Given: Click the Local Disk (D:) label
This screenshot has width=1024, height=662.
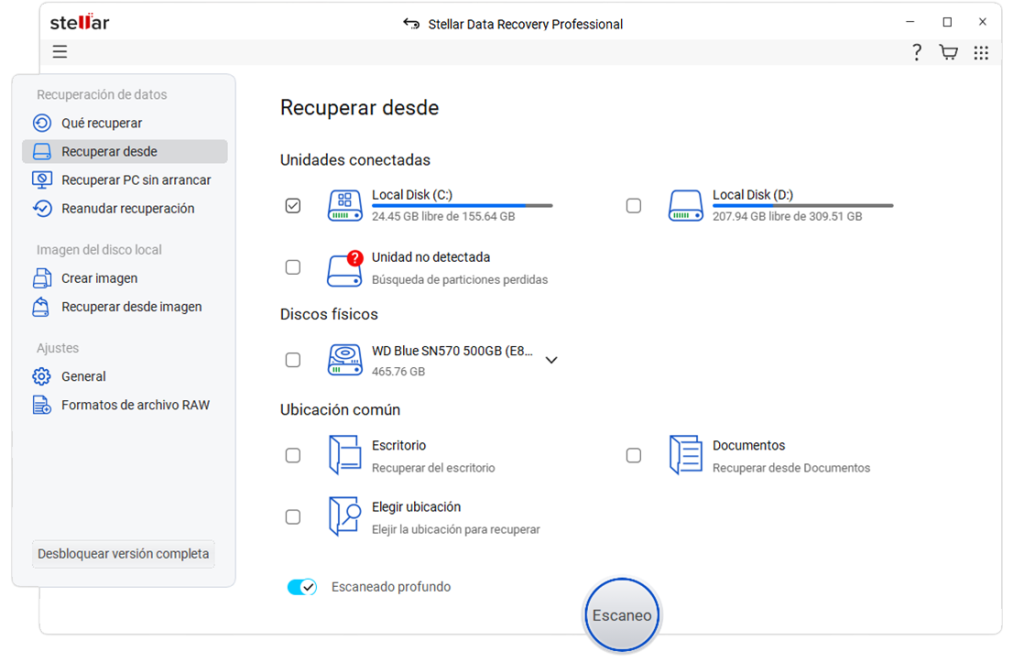Looking at the screenshot, I should coord(753,195).
